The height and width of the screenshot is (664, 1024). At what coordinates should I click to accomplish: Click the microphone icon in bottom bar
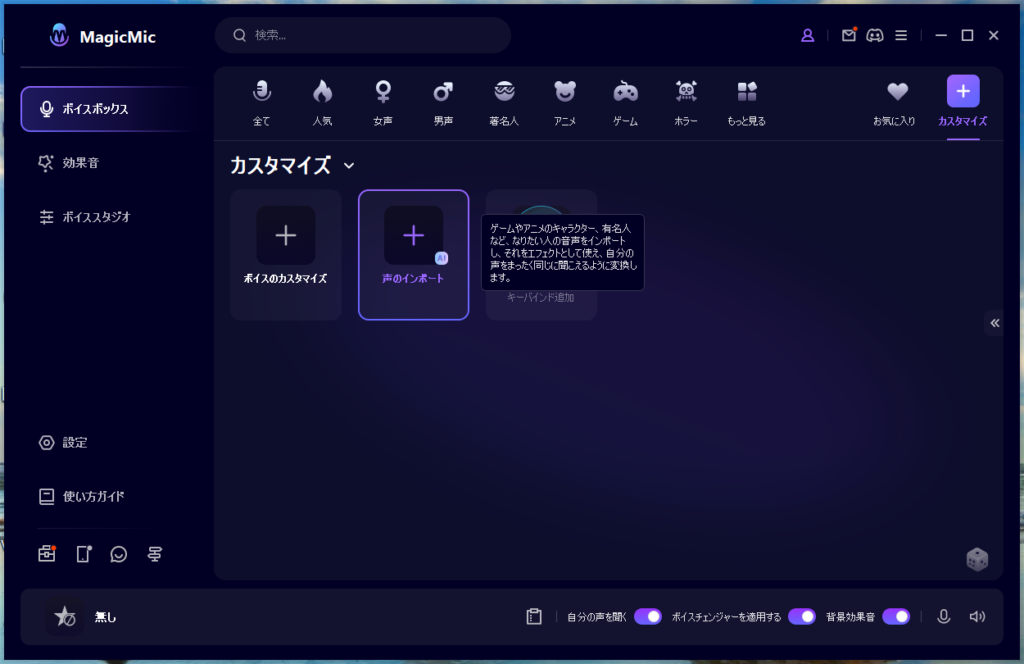click(x=943, y=616)
